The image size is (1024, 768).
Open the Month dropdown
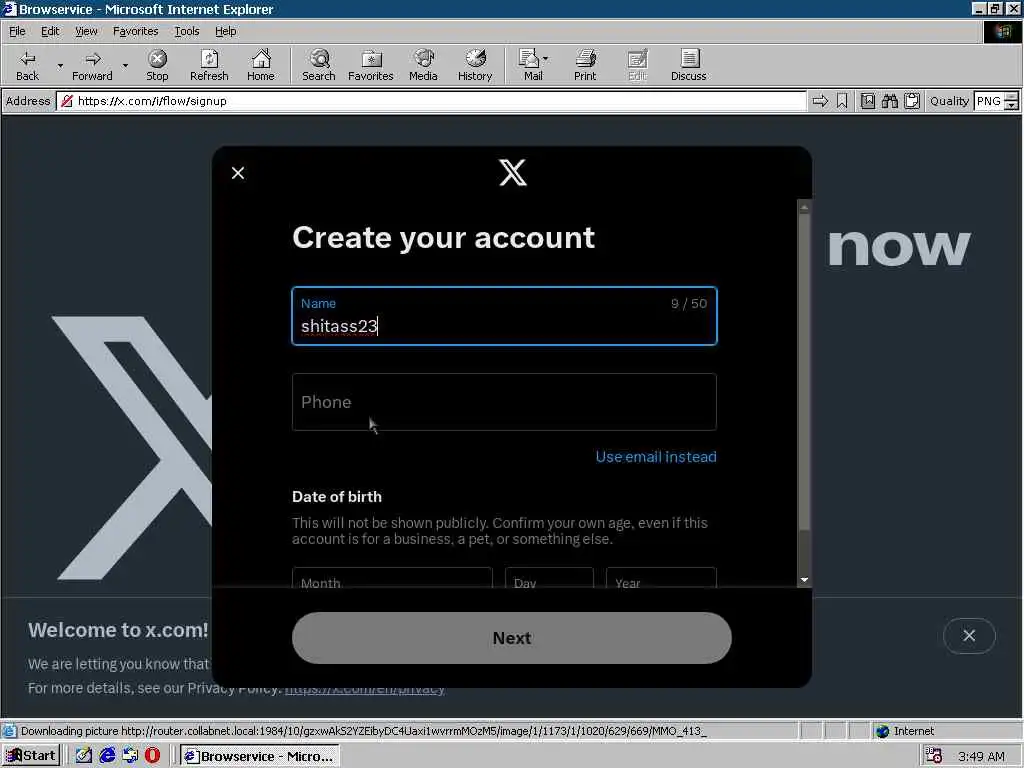coord(392,578)
